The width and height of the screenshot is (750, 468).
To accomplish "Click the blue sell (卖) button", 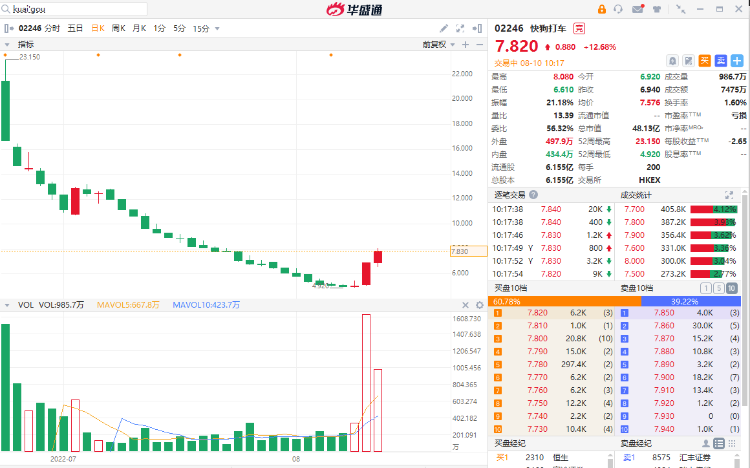I will coord(720,60).
